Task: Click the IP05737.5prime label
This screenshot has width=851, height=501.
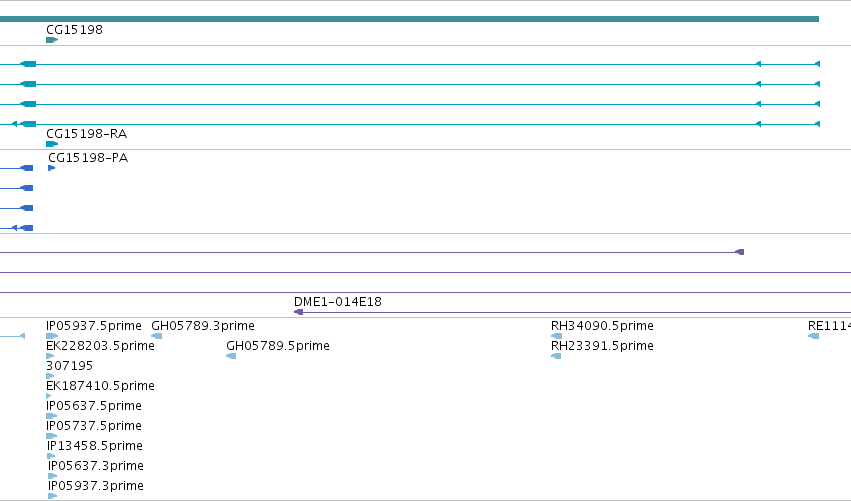Action: (x=93, y=426)
